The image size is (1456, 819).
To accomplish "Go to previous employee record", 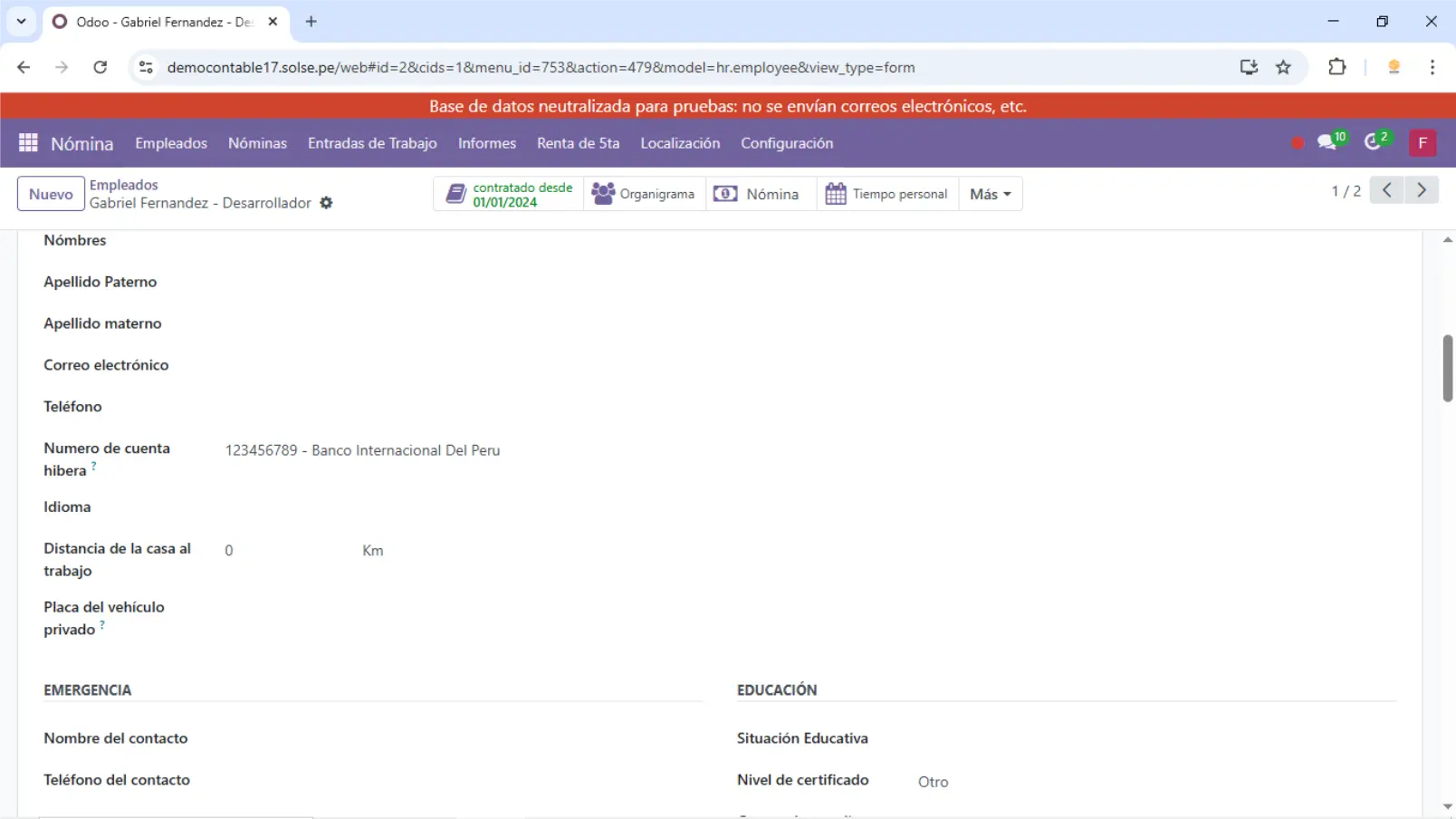I will 1386,190.
